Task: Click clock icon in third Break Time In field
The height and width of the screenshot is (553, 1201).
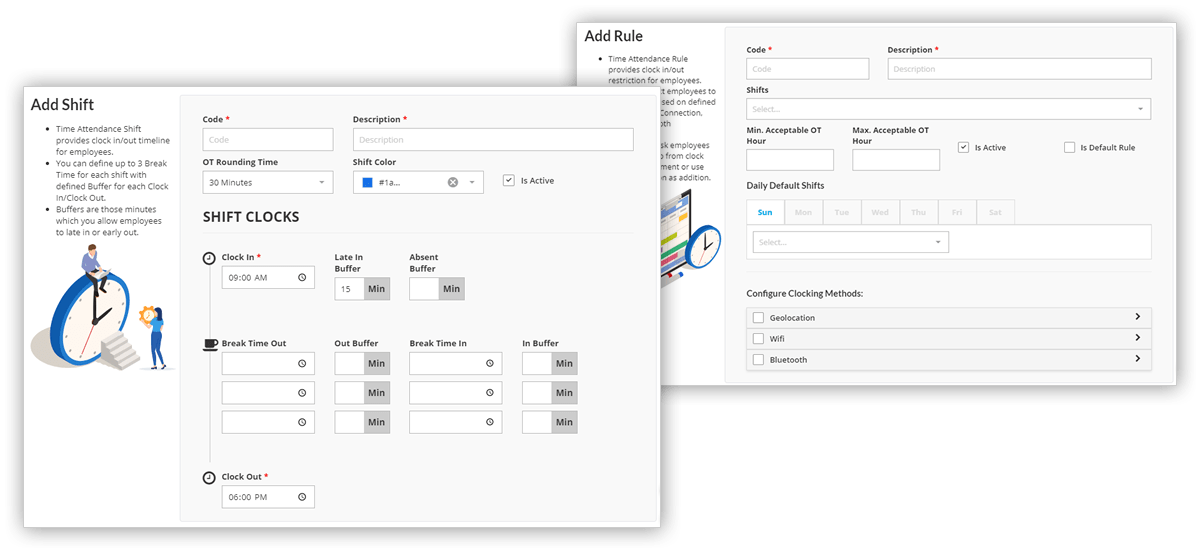Action: point(489,422)
